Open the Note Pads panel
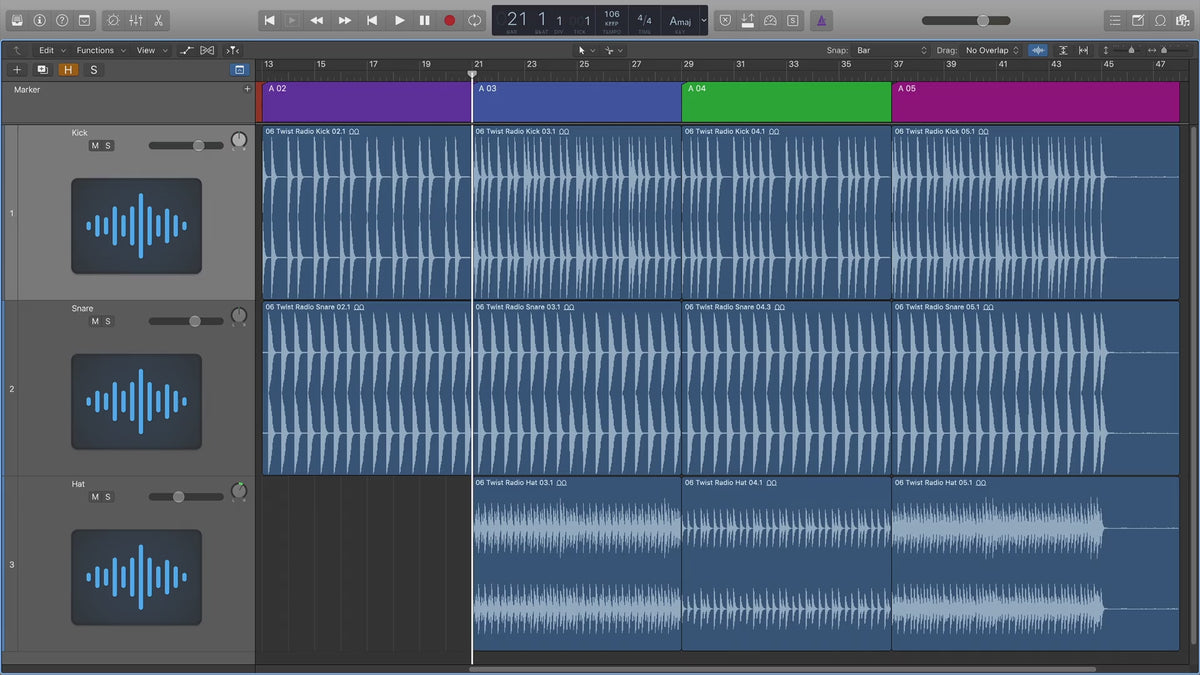Screen dimensions: 1200x675 (1138, 20)
